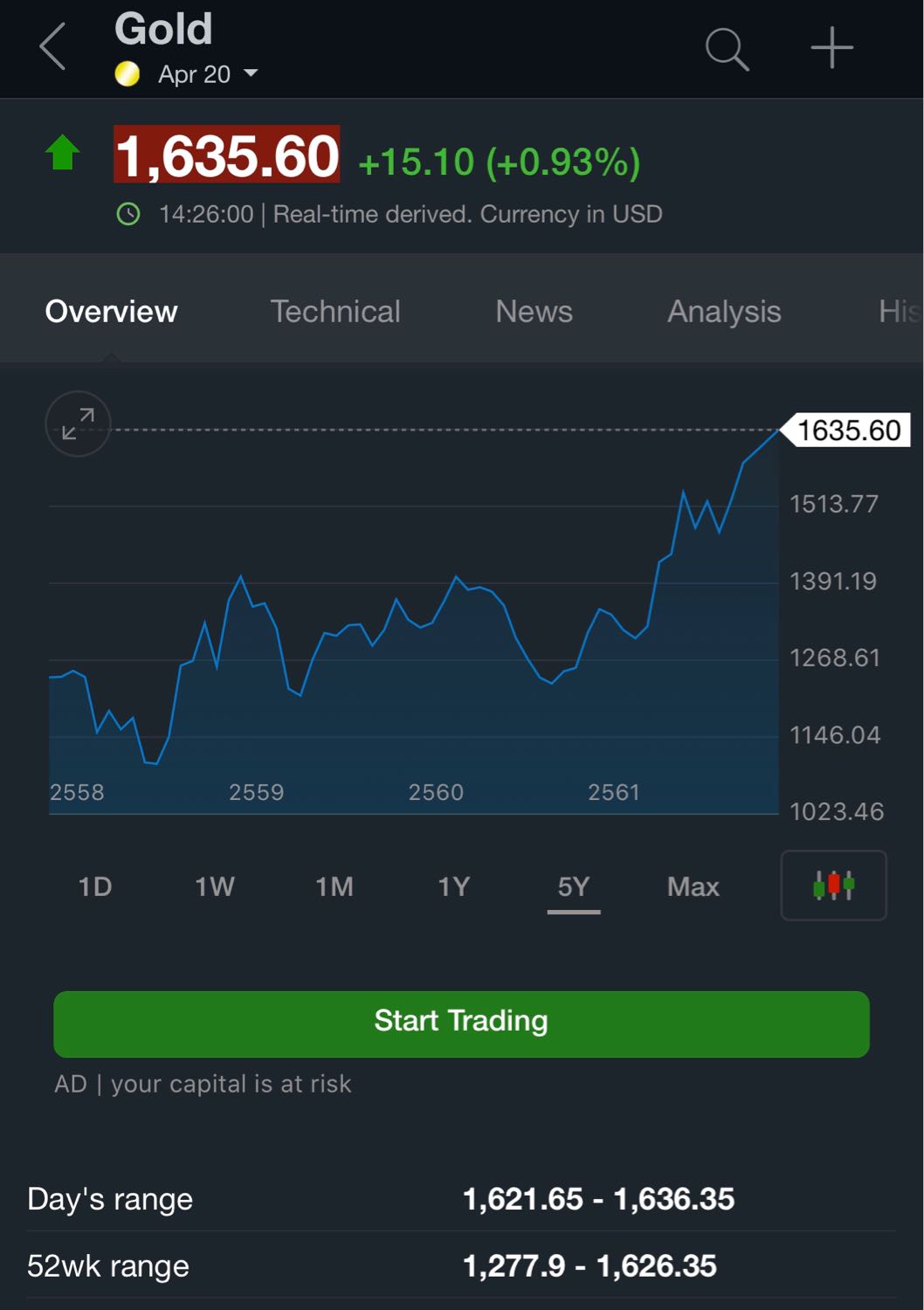Select the 1M chart range
This screenshot has height=1310, width=924.
tap(334, 887)
